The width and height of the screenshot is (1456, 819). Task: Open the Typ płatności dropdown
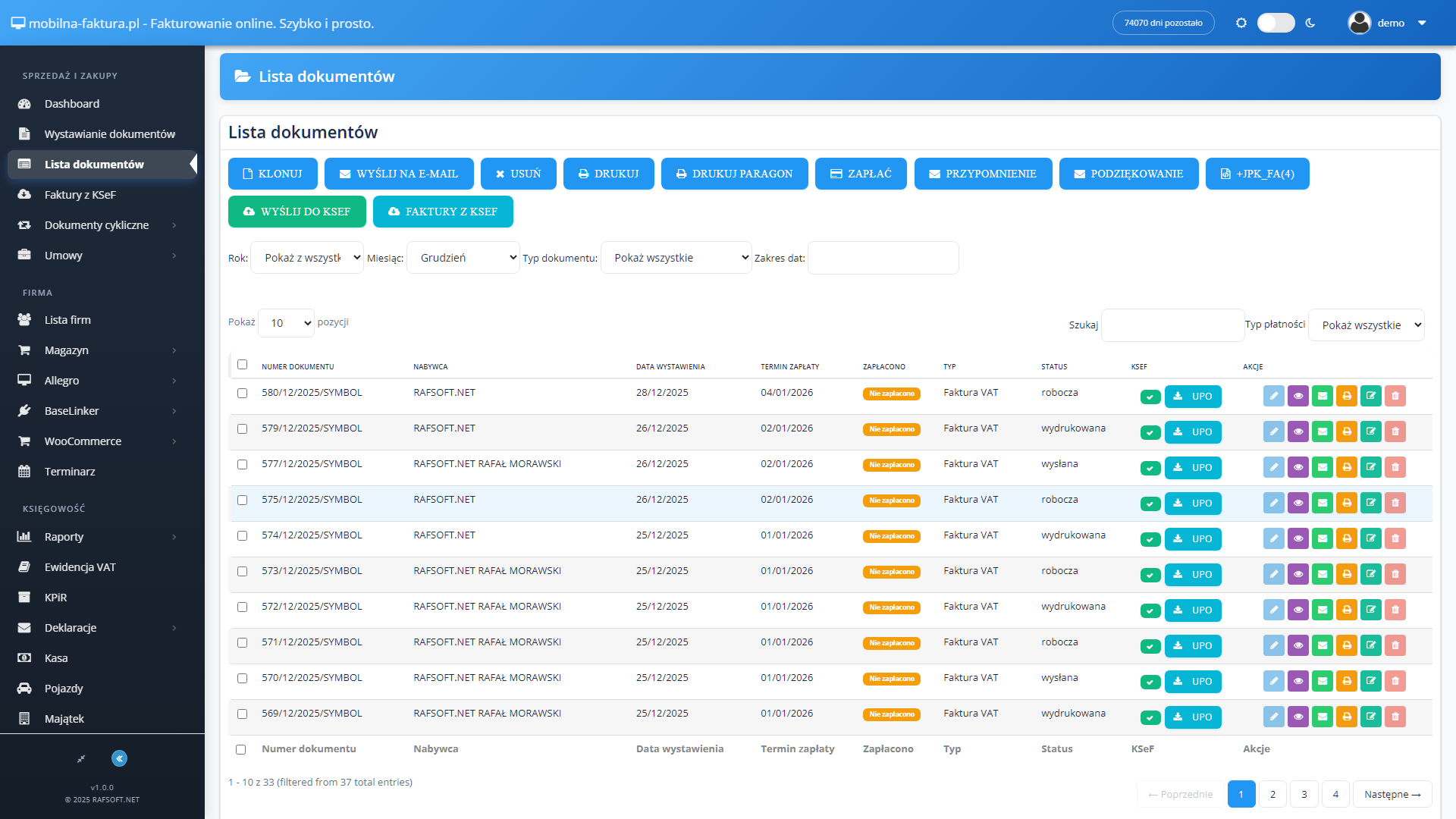click(1366, 325)
